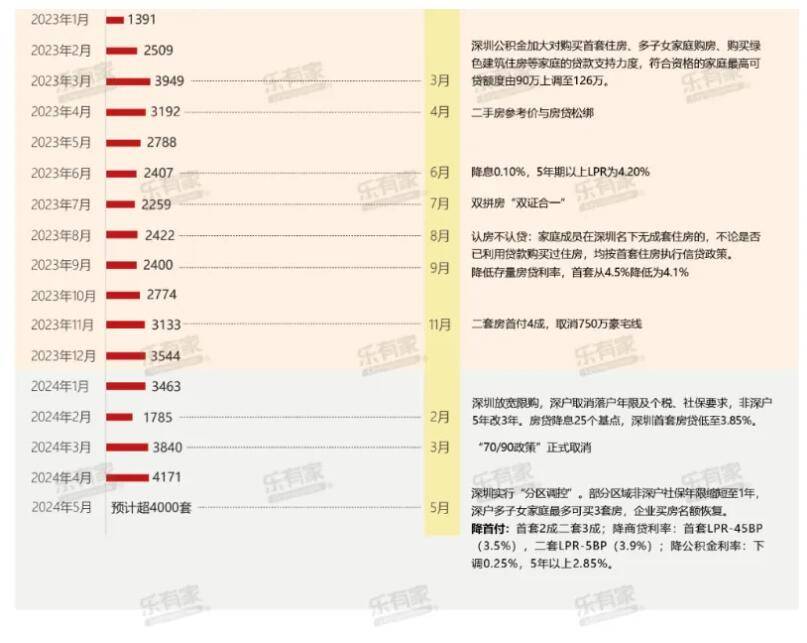
Task: Select the value 2400
Action: pos(158,265)
